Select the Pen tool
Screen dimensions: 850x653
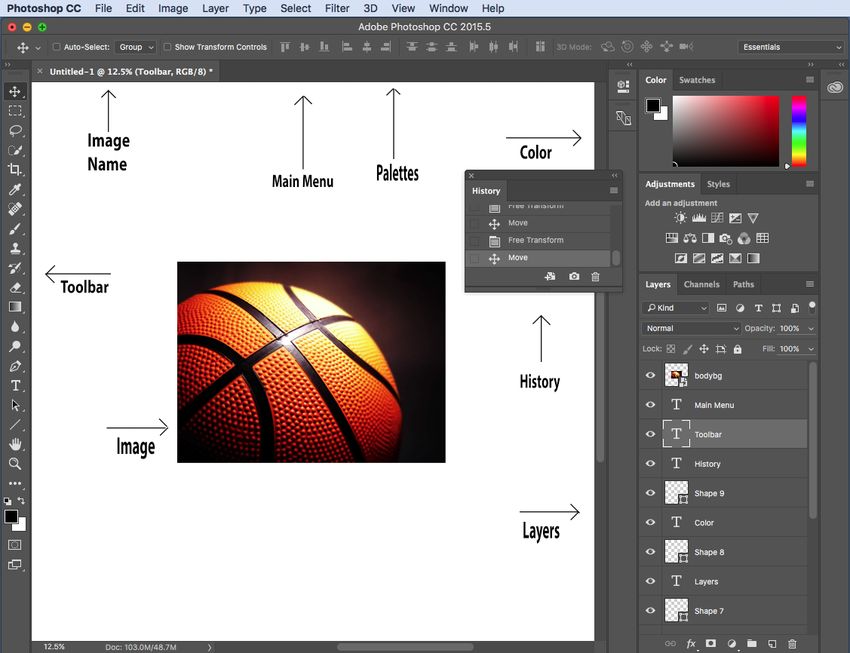pos(15,366)
